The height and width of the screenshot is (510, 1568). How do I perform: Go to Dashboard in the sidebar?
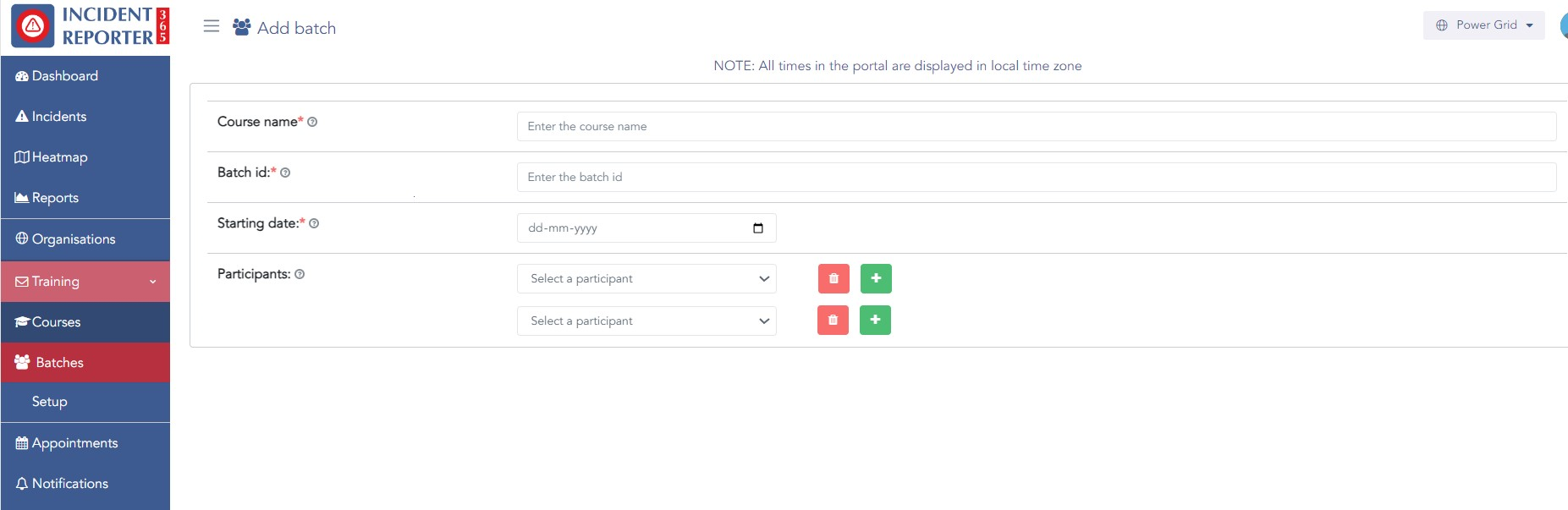point(65,76)
